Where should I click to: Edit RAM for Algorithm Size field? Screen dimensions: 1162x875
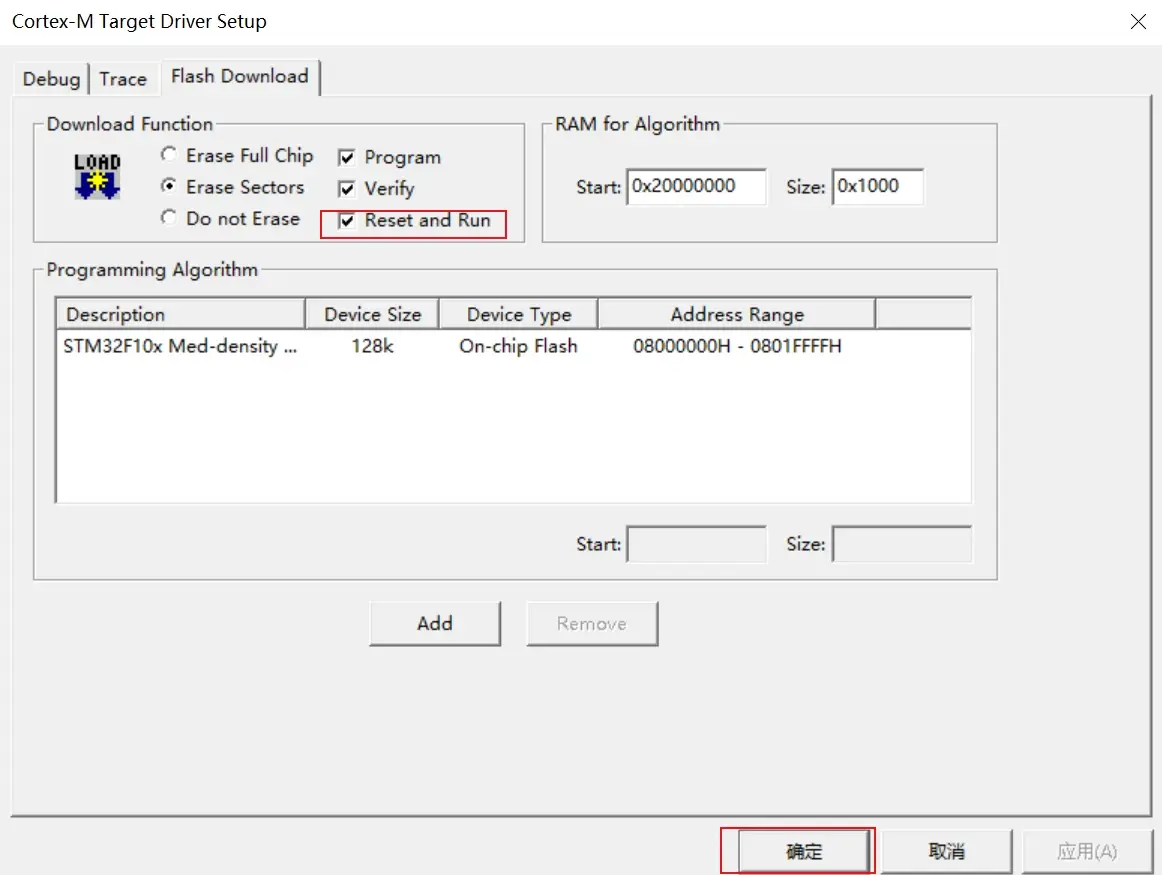(x=877, y=187)
